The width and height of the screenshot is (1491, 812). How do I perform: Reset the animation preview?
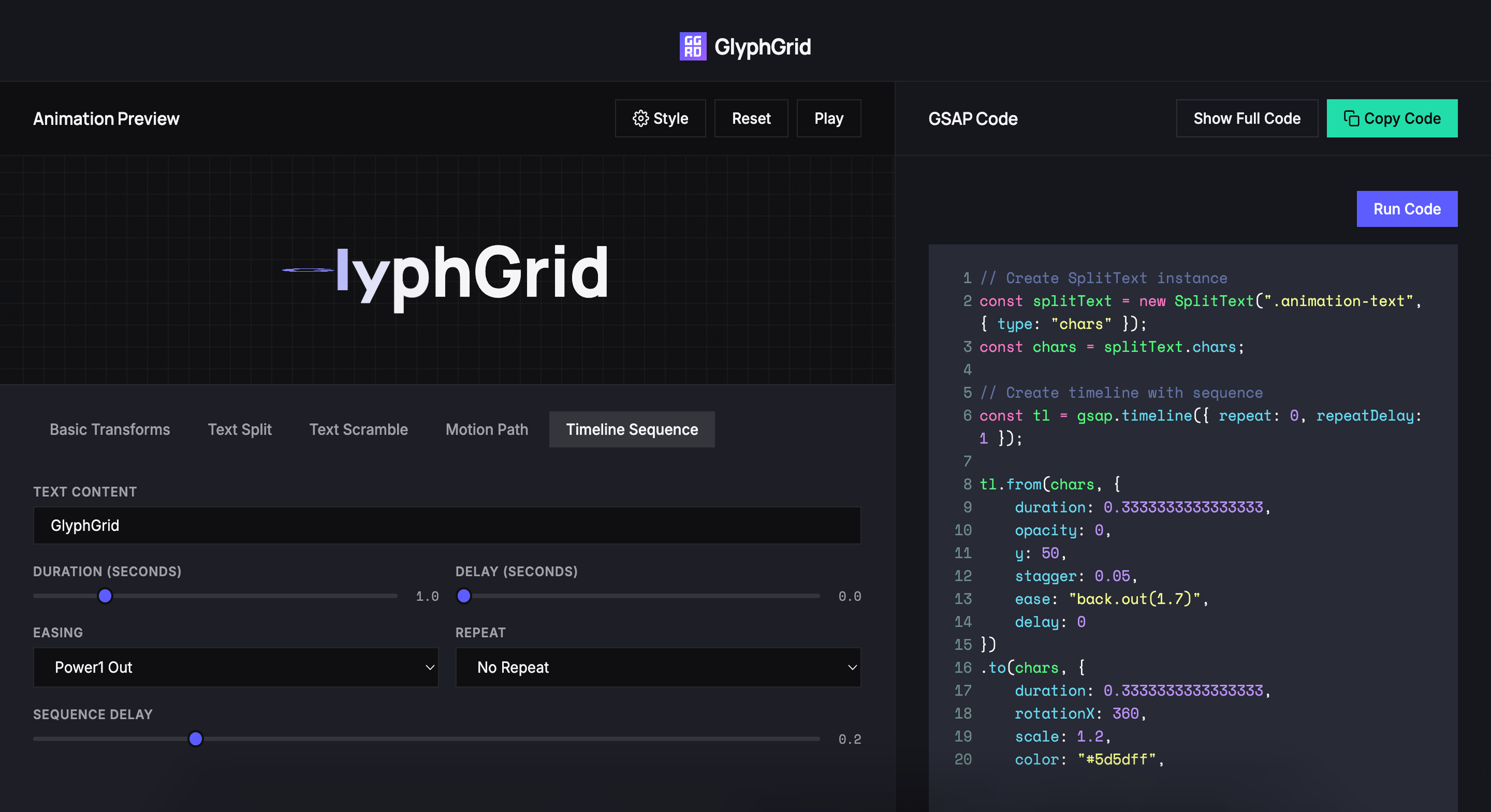(x=751, y=118)
